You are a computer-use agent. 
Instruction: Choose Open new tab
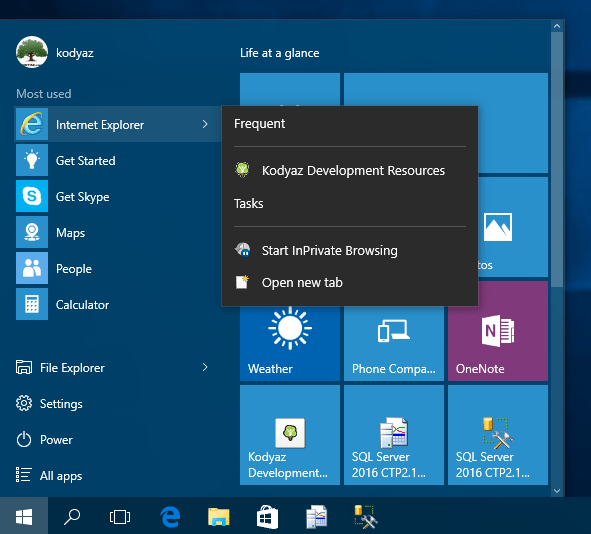pos(350,282)
